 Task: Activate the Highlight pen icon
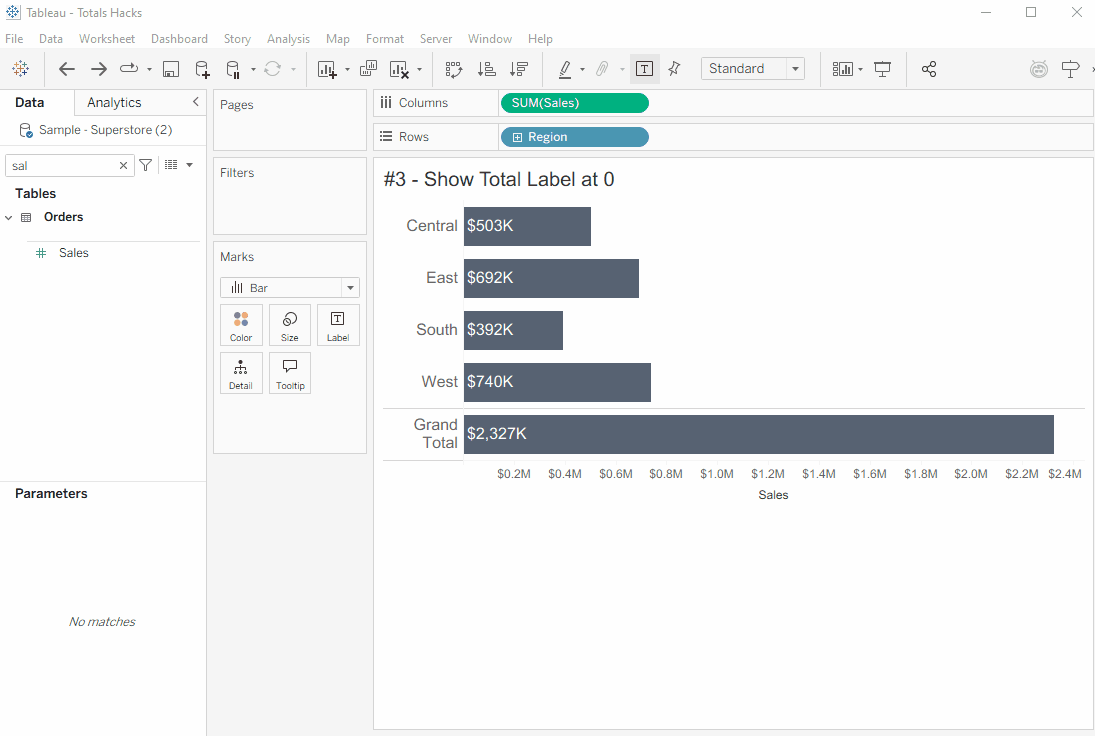point(565,69)
